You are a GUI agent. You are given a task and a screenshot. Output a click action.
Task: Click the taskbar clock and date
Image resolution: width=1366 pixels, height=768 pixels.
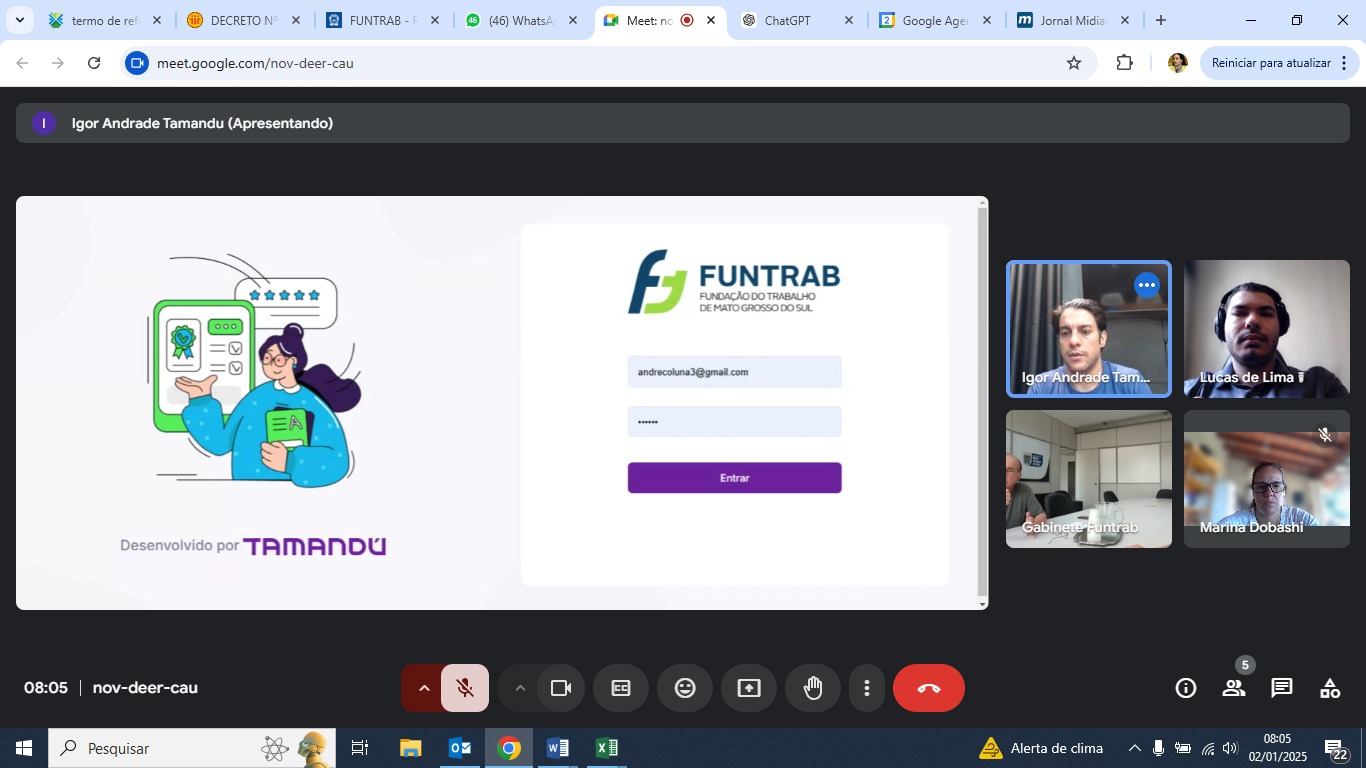(1277, 748)
